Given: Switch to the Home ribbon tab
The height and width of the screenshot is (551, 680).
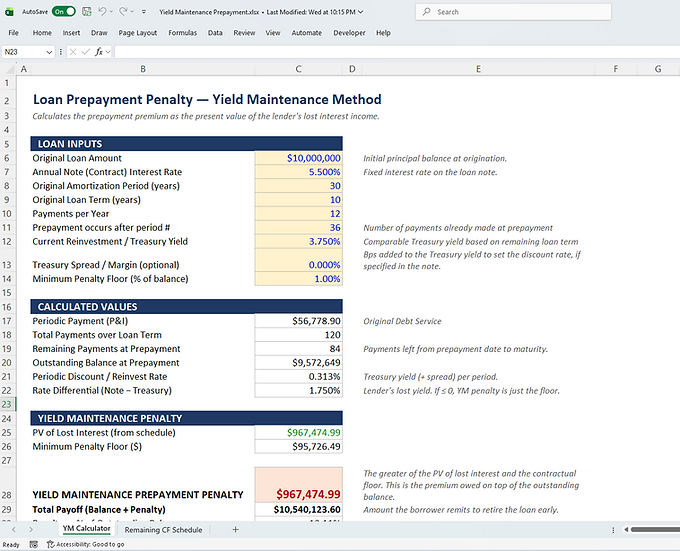Looking at the screenshot, I should [x=42, y=33].
